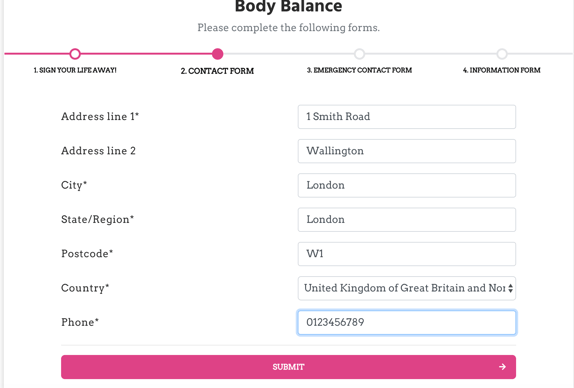
Task: Select the 2. Contact Form step label
Action: click(x=217, y=71)
